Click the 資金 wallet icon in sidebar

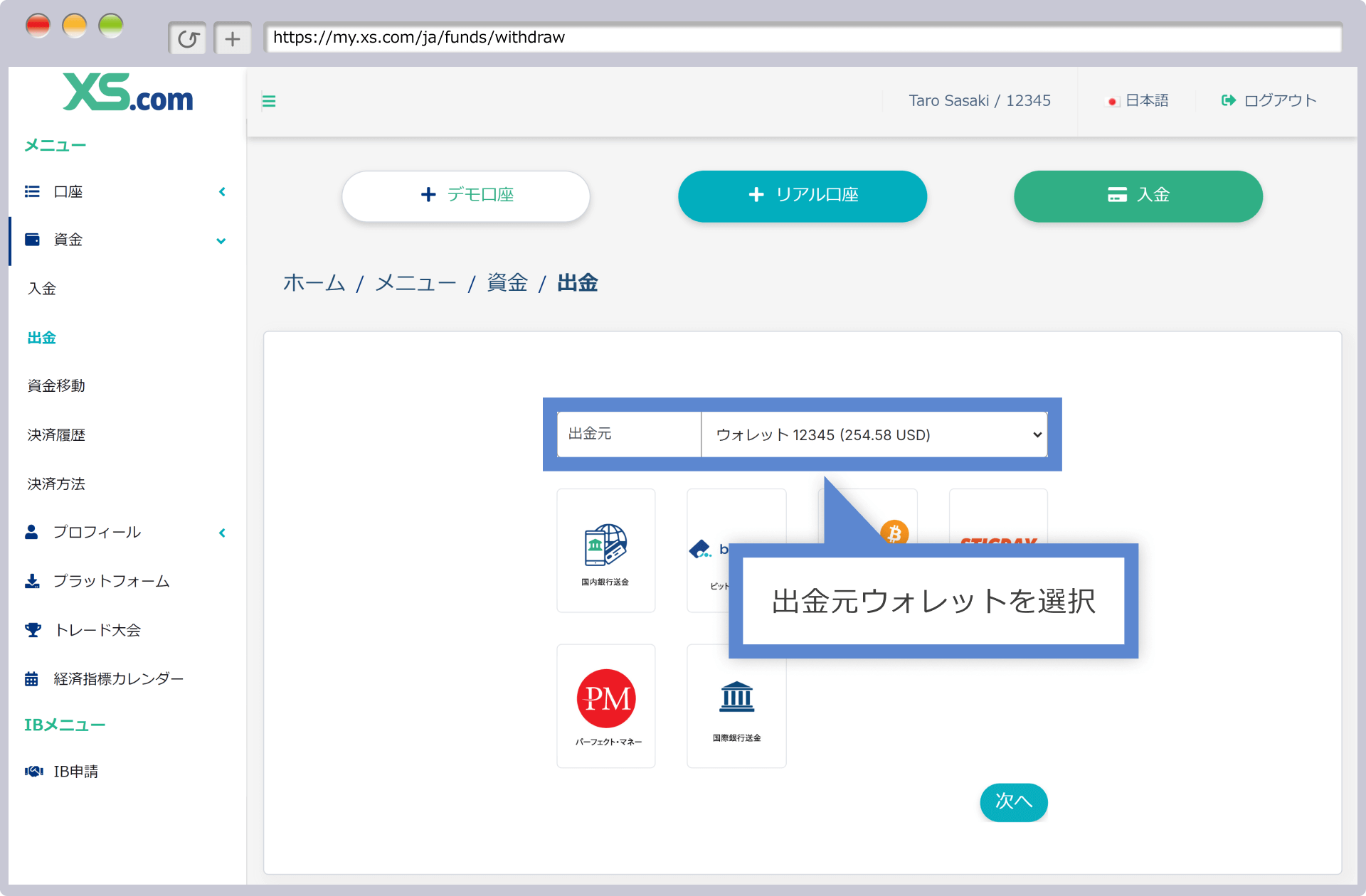pos(32,240)
